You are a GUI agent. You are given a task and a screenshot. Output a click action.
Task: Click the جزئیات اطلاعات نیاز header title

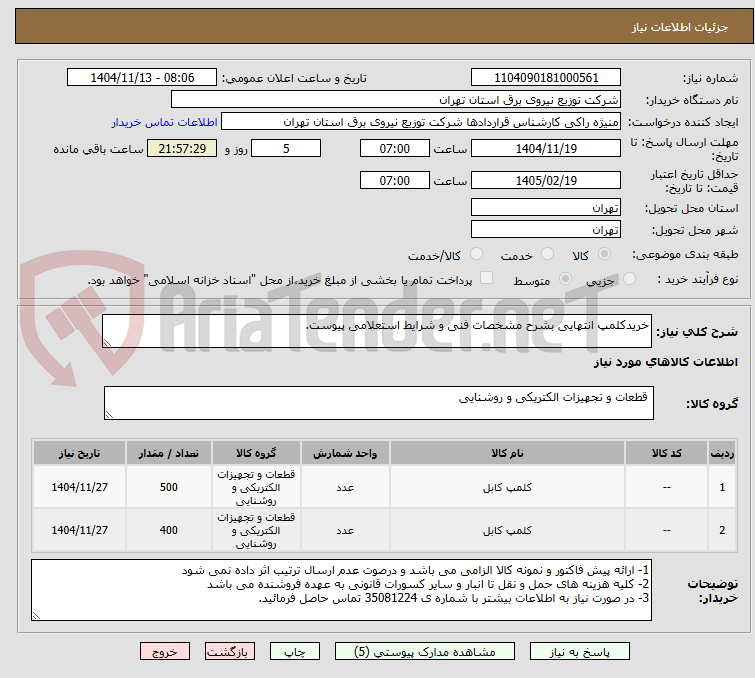tap(680, 27)
